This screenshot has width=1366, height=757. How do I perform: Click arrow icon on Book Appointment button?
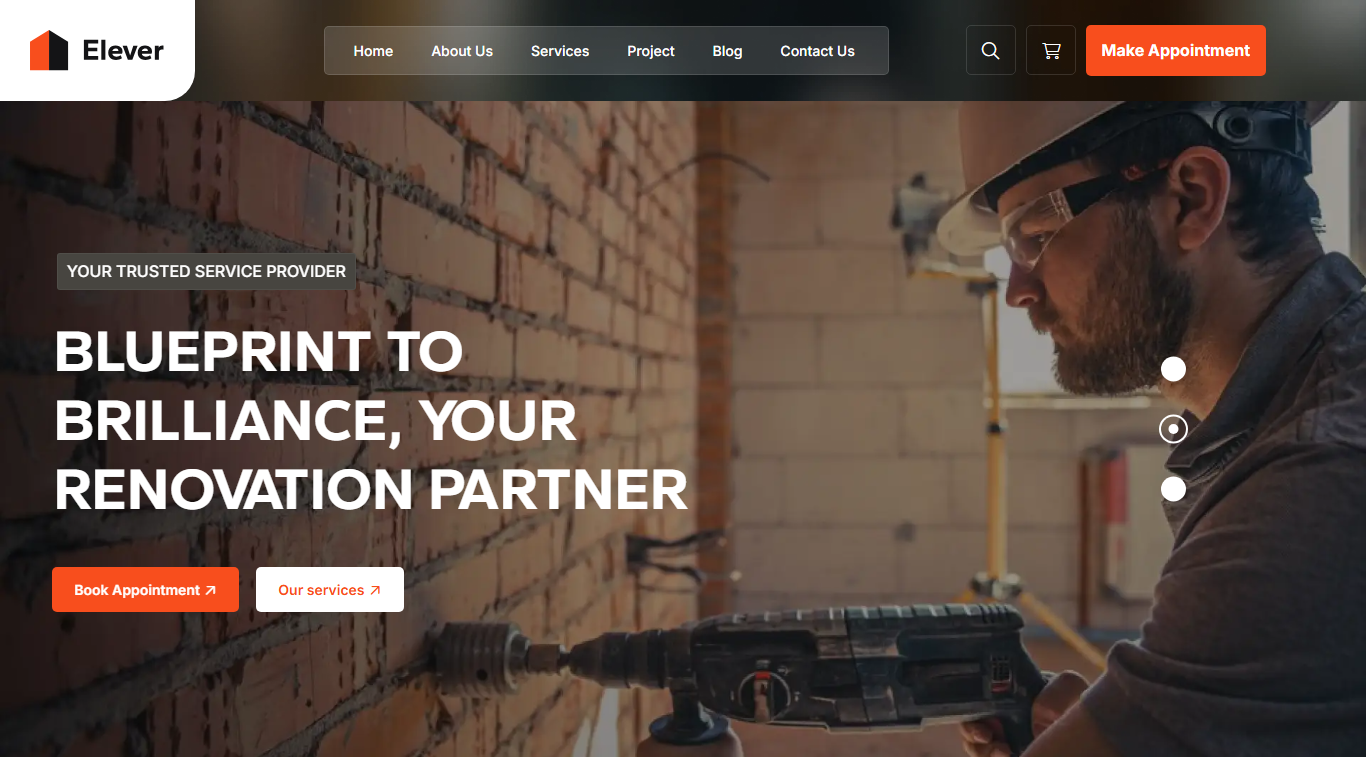pos(210,590)
